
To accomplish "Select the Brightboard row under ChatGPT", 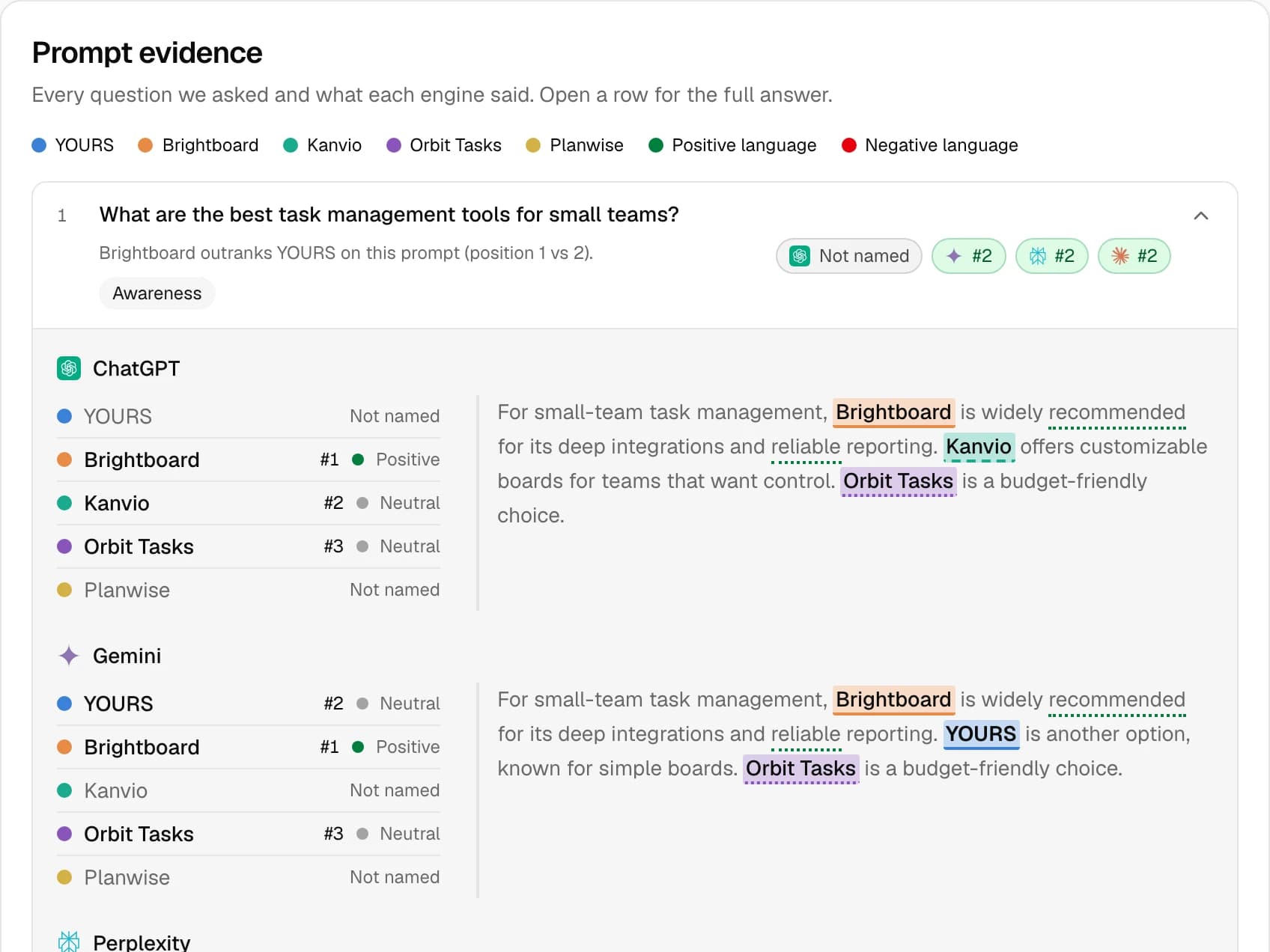I will (249, 460).
